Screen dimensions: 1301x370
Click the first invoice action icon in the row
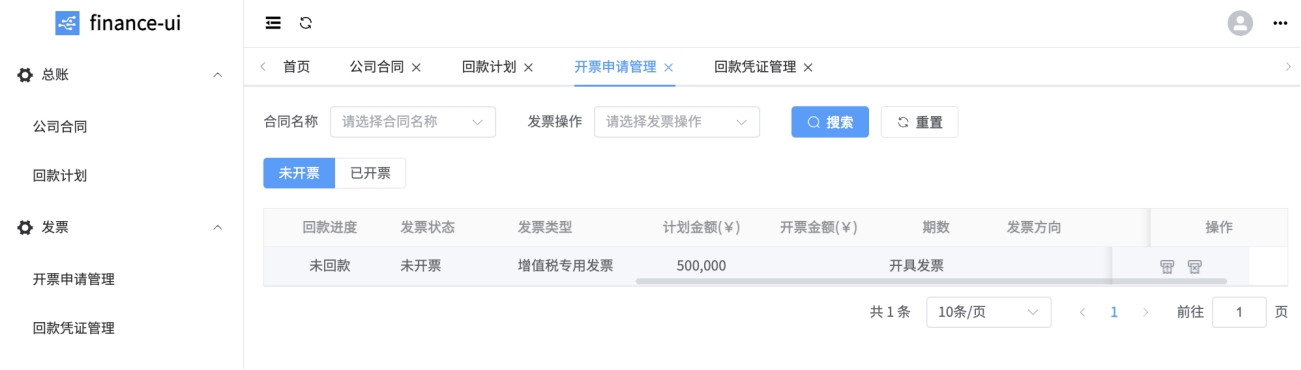[x=1166, y=266]
